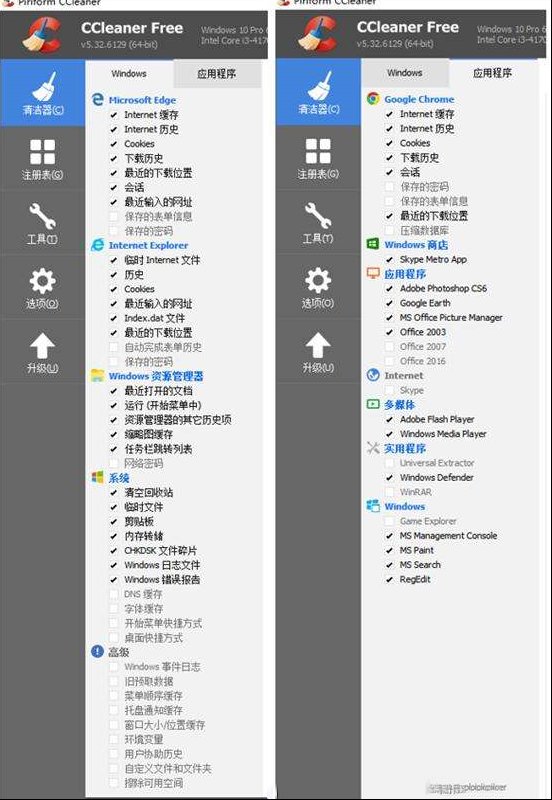Open the Tools wrench icon in right window
The width and height of the screenshot is (552, 800).
[x=318, y=215]
